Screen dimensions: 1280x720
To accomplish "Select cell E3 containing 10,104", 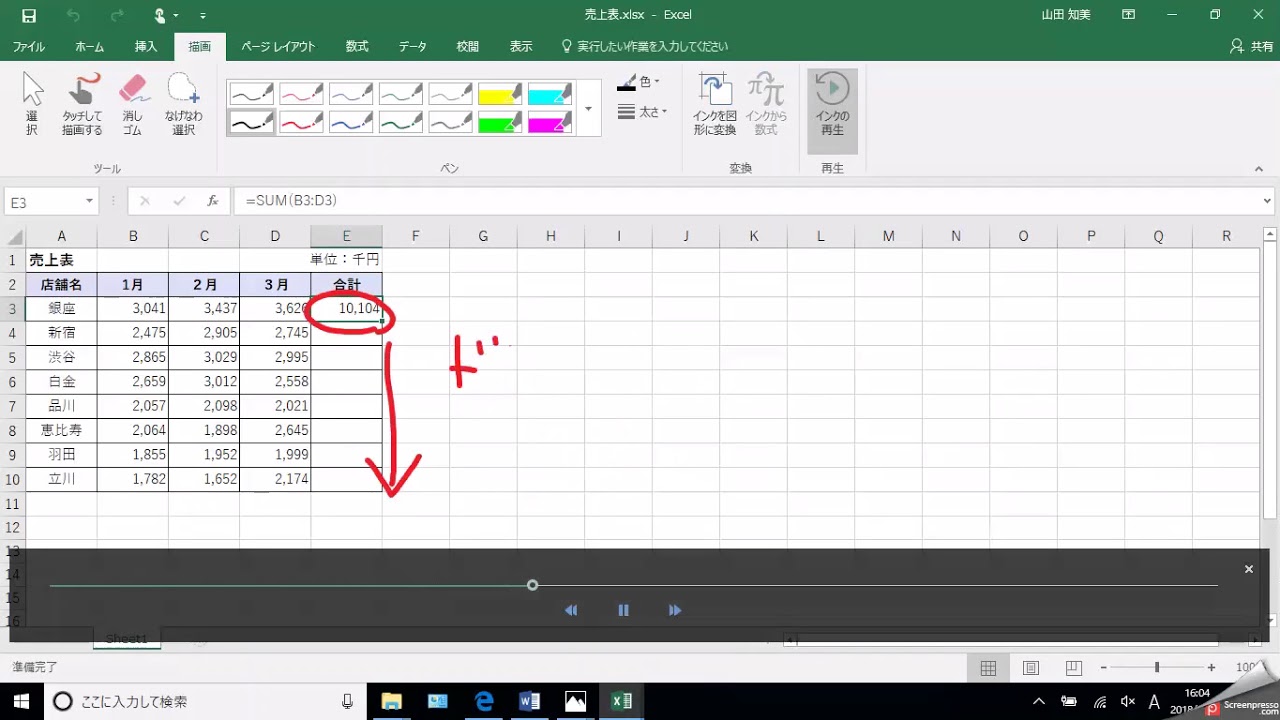I will [x=346, y=309].
